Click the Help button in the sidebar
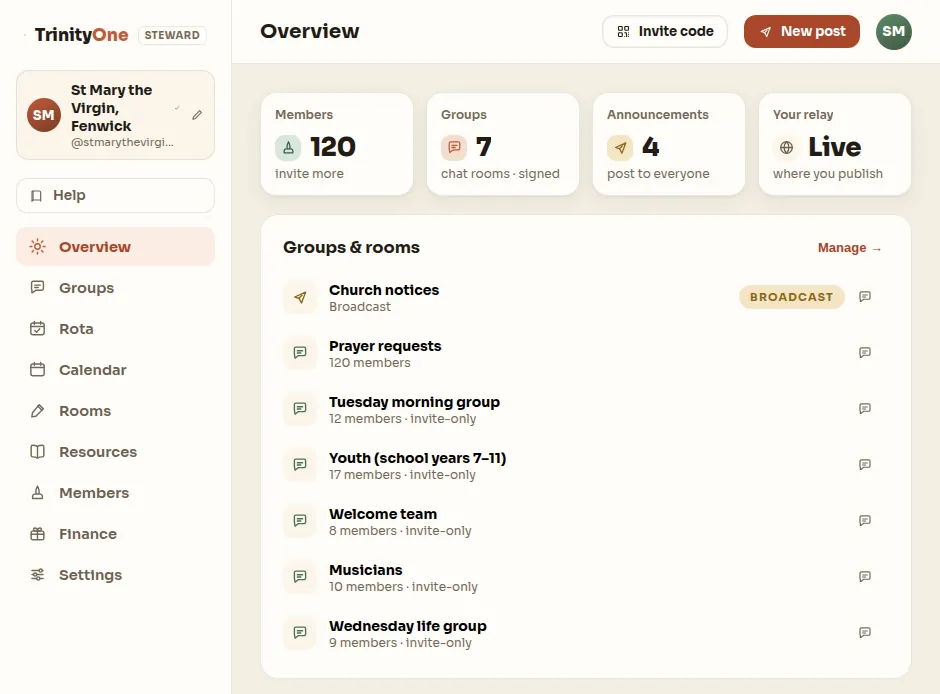Image resolution: width=940 pixels, height=694 pixels. [x=115, y=195]
